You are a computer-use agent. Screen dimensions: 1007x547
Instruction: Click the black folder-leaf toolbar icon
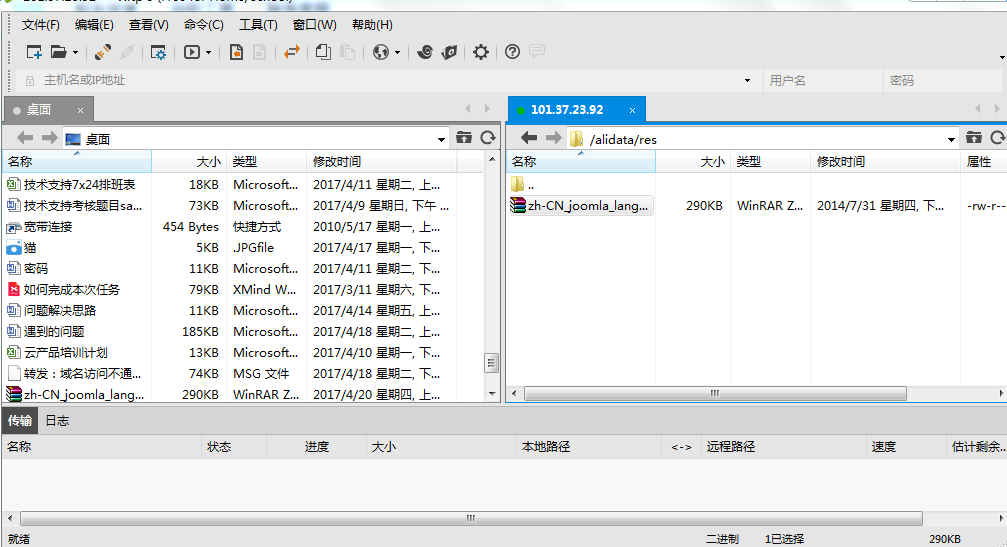tap(450, 52)
